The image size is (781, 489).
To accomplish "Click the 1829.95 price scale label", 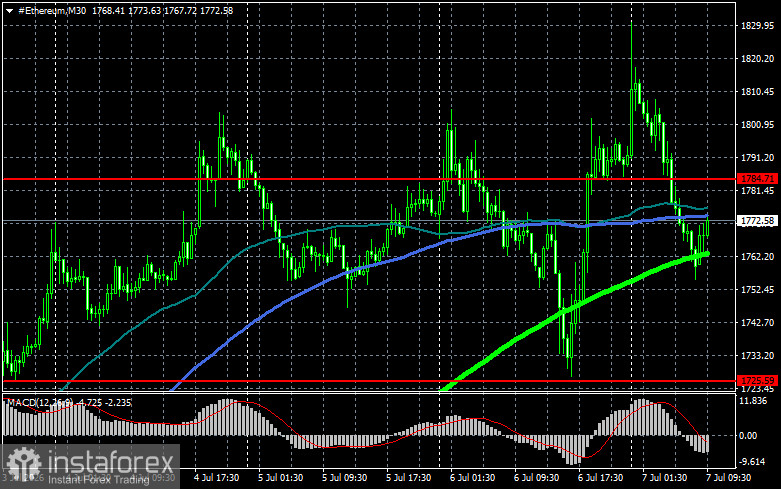I will coord(757,26).
